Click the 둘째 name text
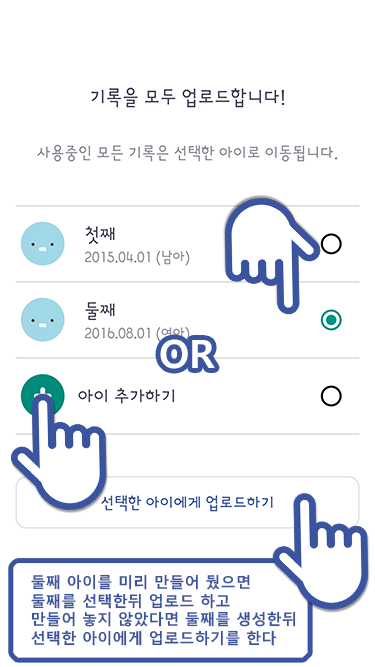Screen dimensions: 375x667 click(100, 309)
